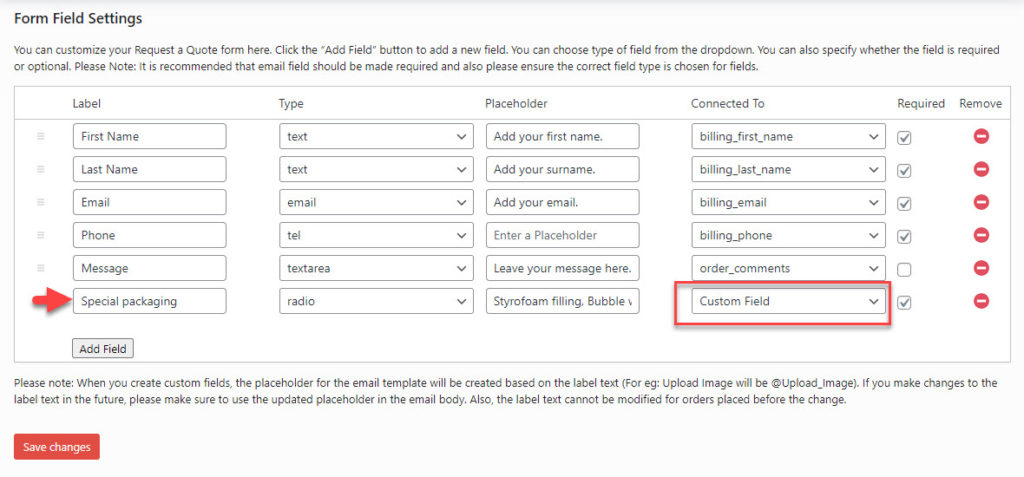Click the drag handle beside Message
The height and width of the screenshot is (477, 1024).
40,268
